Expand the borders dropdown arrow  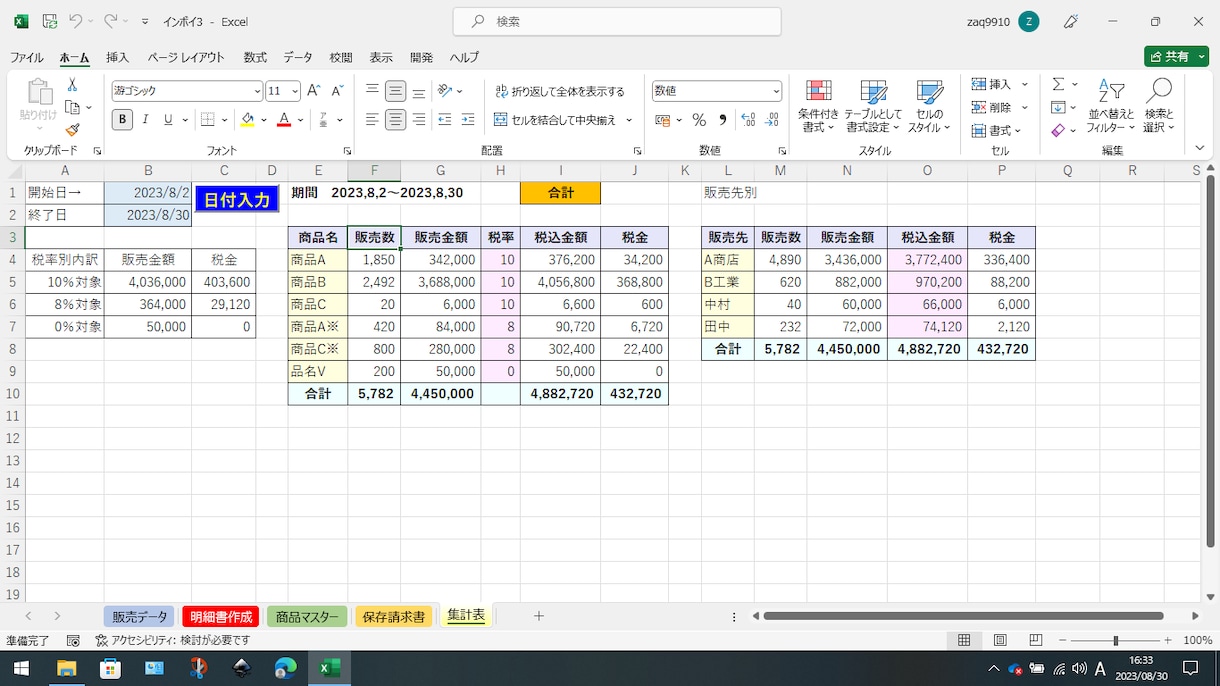(225, 120)
